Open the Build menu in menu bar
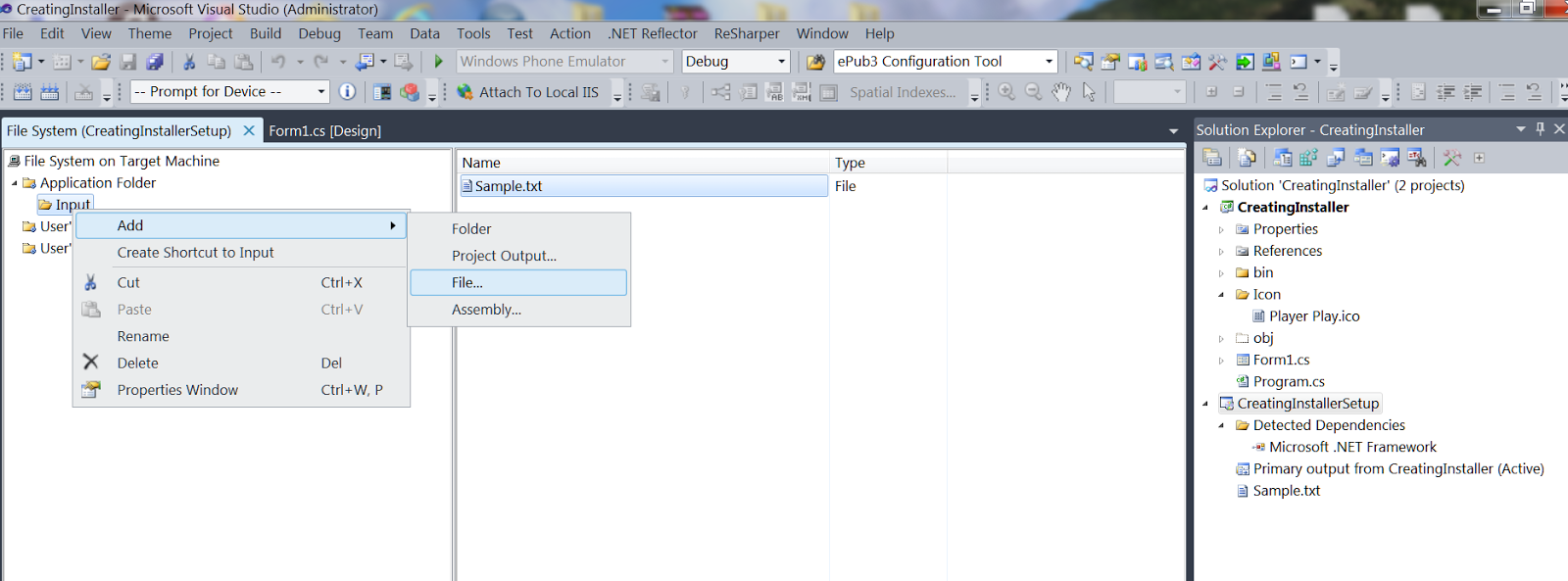This screenshot has width=1568, height=581. [265, 33]
